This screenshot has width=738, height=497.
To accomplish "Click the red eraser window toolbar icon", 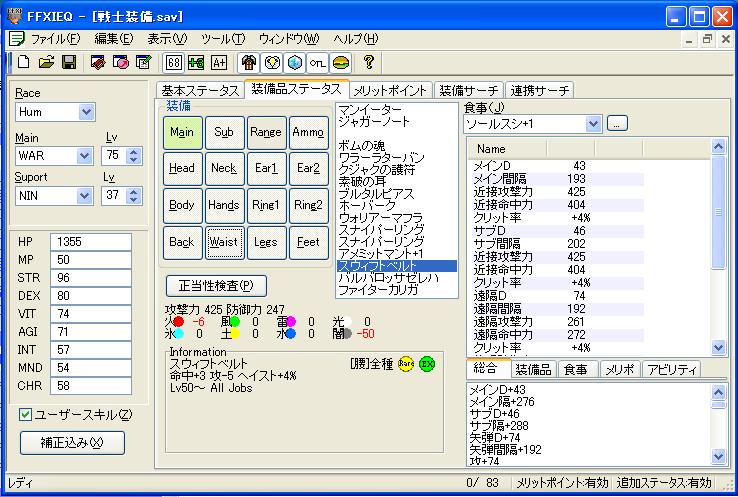I will point(98,62).
